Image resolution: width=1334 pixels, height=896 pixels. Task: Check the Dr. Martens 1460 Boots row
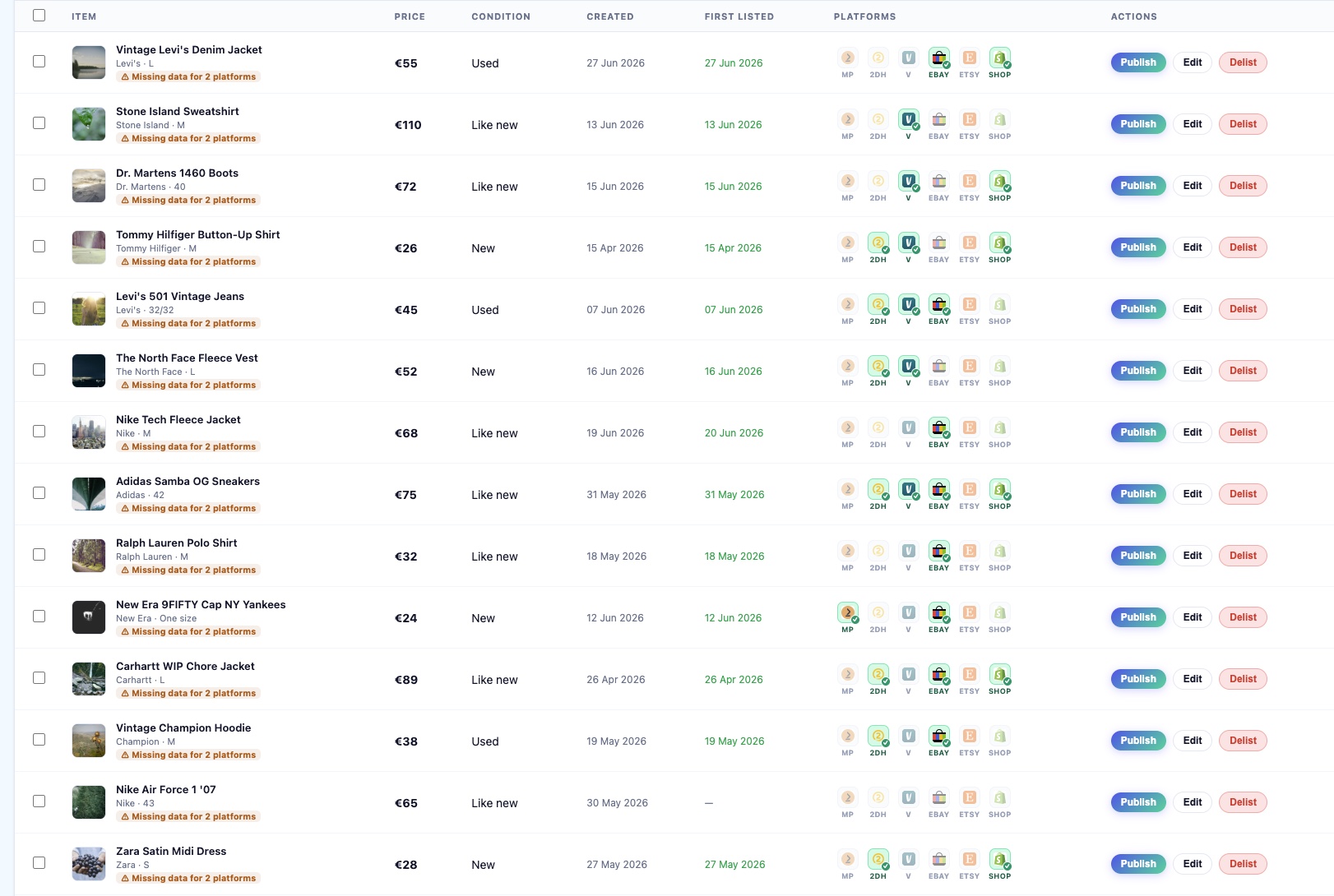tap(39, 184)
